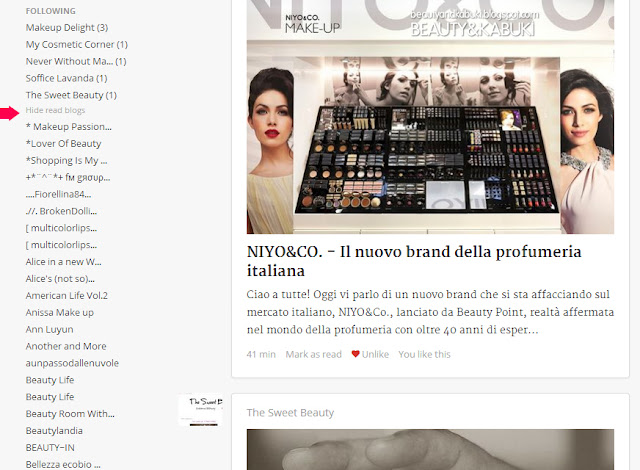Screen dimensions: 640x470
Task: Open Alice's (not so)... blog
Action: (60, 279)
